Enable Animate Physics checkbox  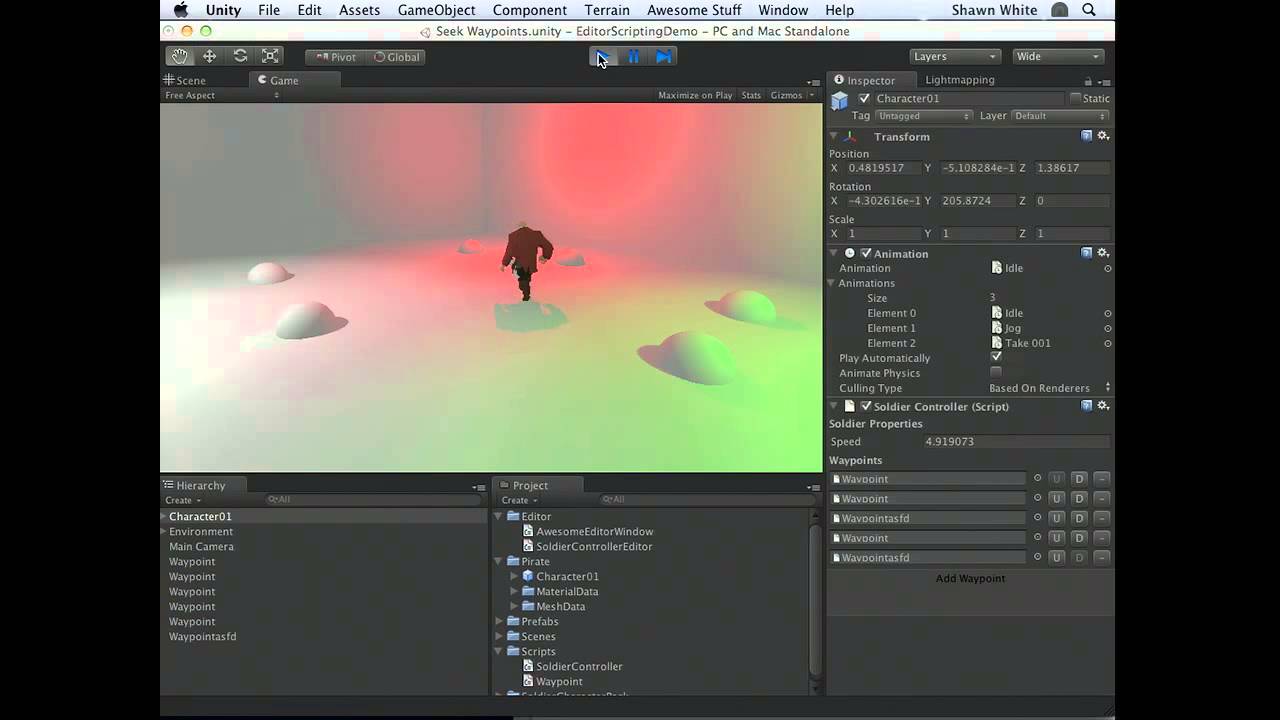point(996,372)
